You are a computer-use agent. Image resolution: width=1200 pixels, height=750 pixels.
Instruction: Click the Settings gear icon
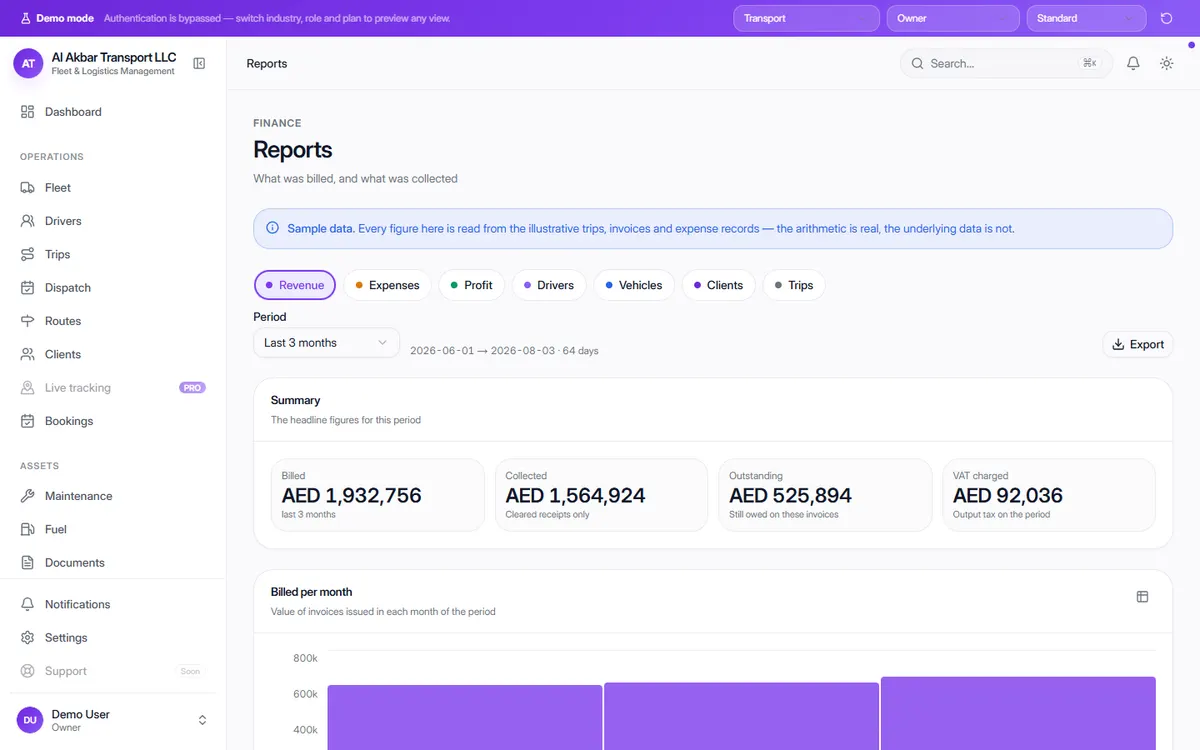[28, 638]
